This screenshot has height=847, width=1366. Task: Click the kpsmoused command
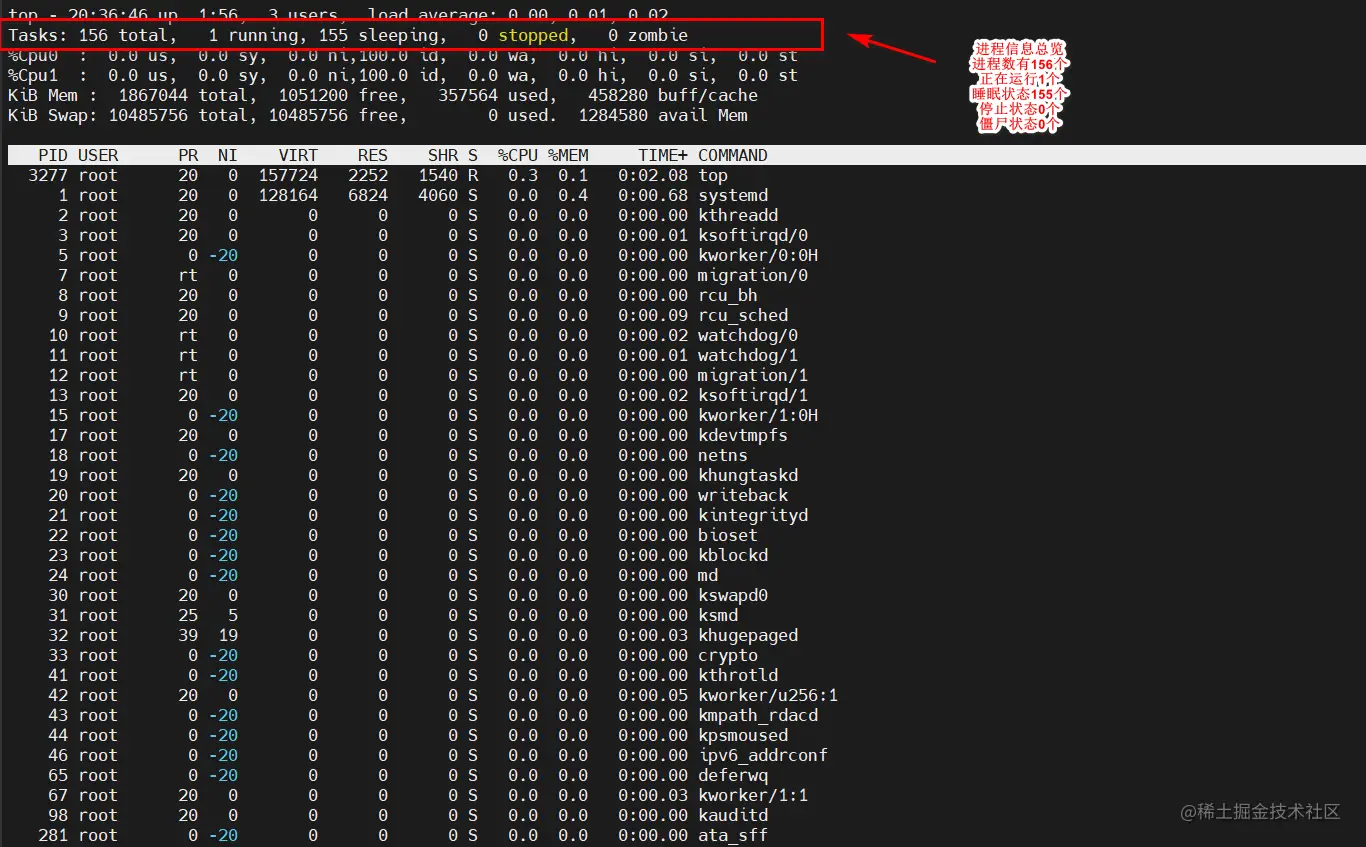tap(743, 735)
